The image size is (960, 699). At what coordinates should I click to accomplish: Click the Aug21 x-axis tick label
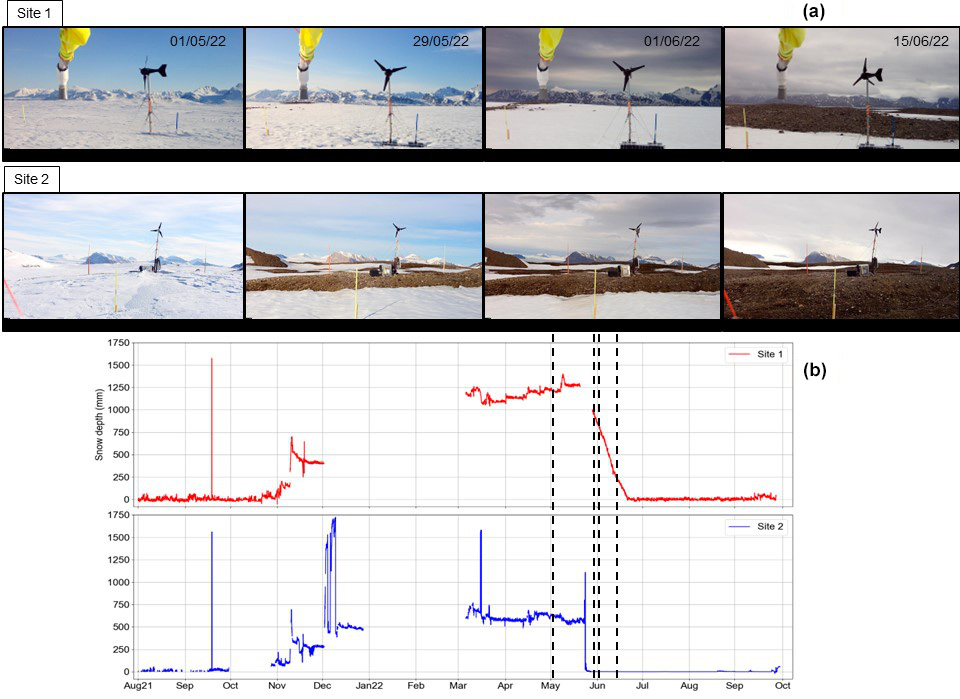(x=138, y=686)
